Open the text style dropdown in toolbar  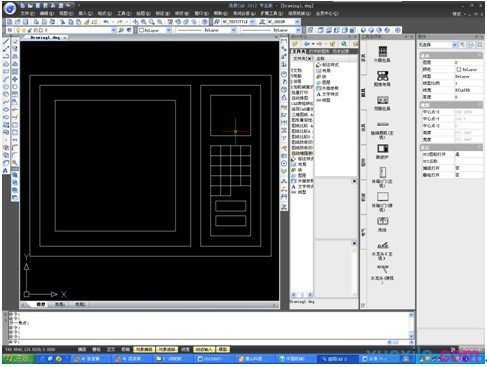pos(239,22)
